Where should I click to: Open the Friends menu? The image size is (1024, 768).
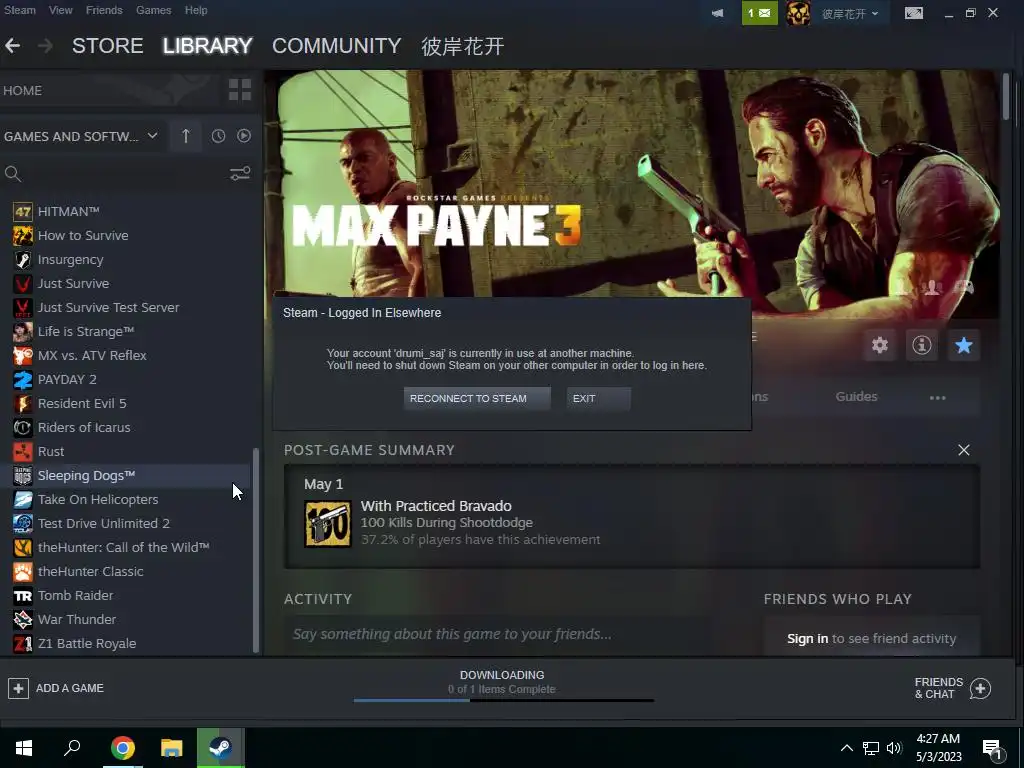(x=104, y=10)
